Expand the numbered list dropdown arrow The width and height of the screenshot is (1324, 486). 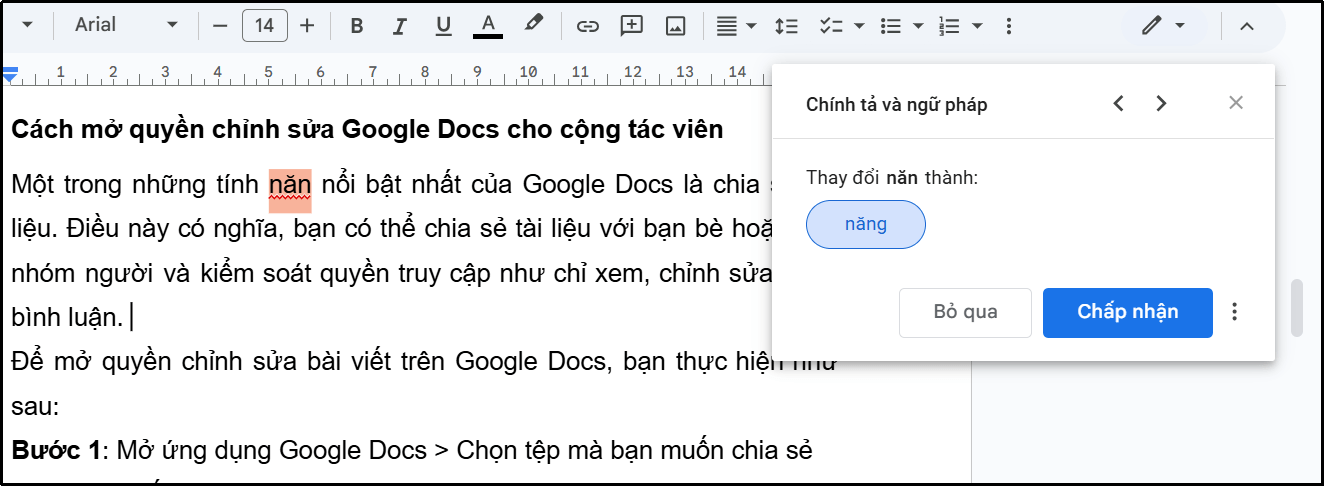977,26
